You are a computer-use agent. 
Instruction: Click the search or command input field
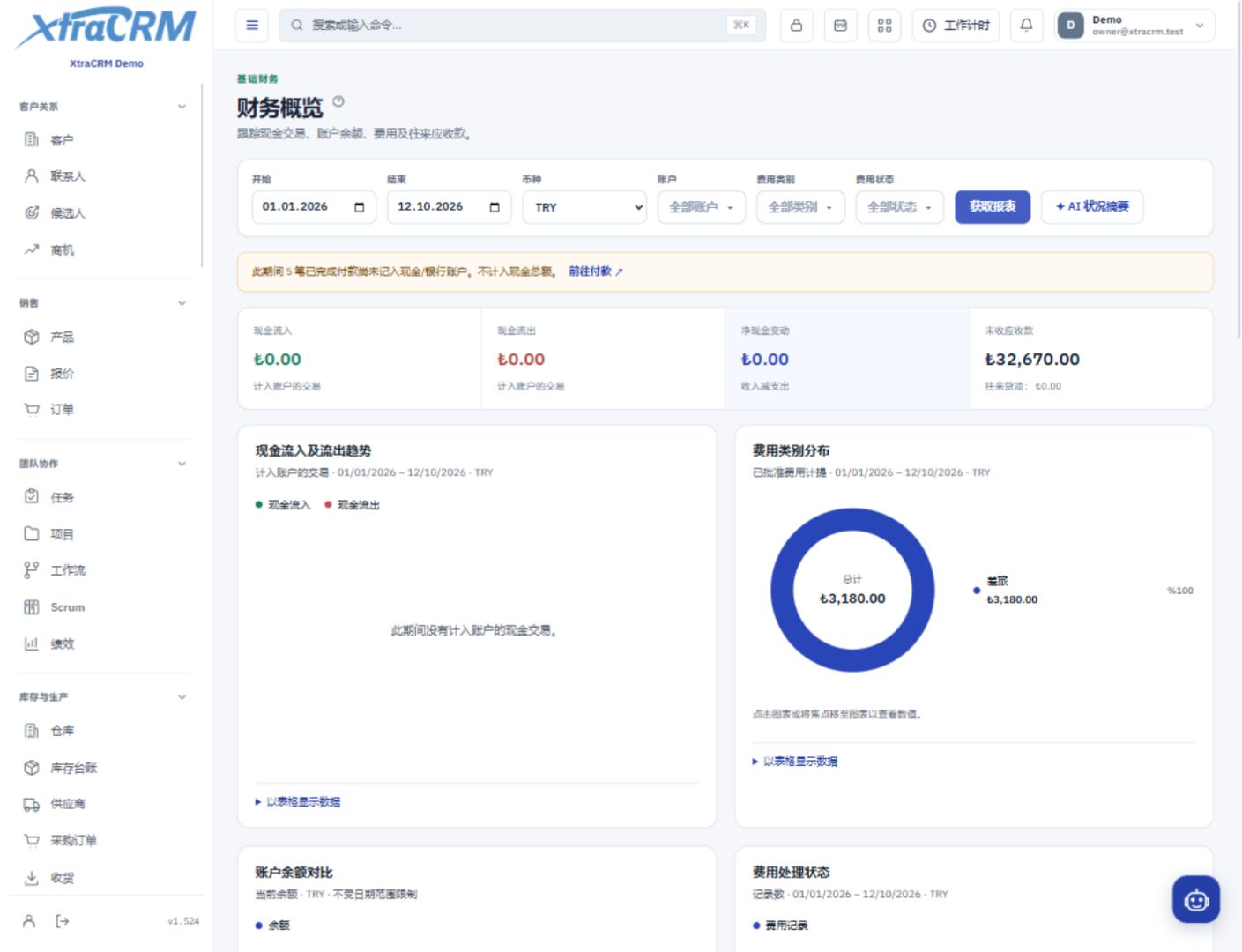522,26
